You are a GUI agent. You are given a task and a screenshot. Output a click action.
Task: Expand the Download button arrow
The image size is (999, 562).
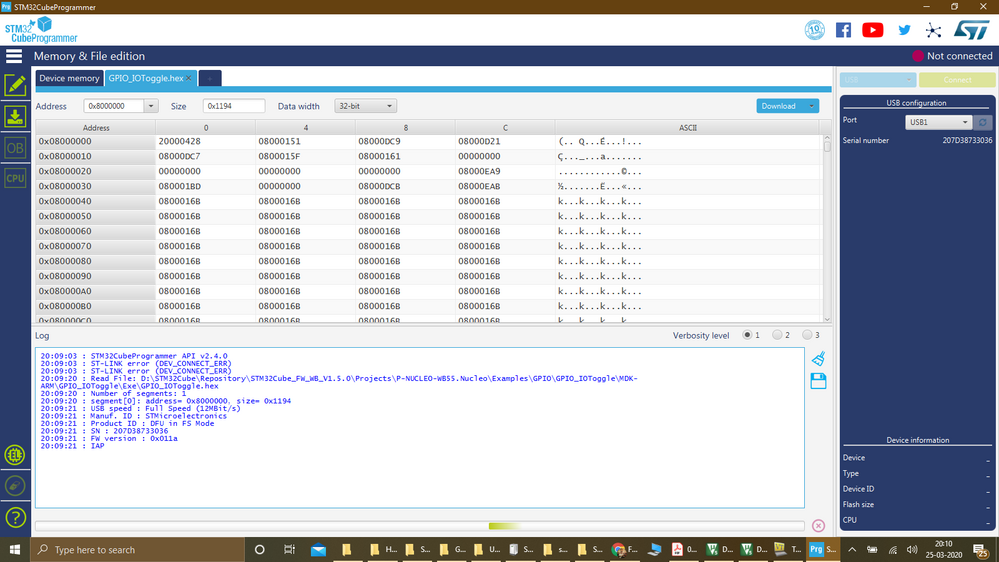811,106
